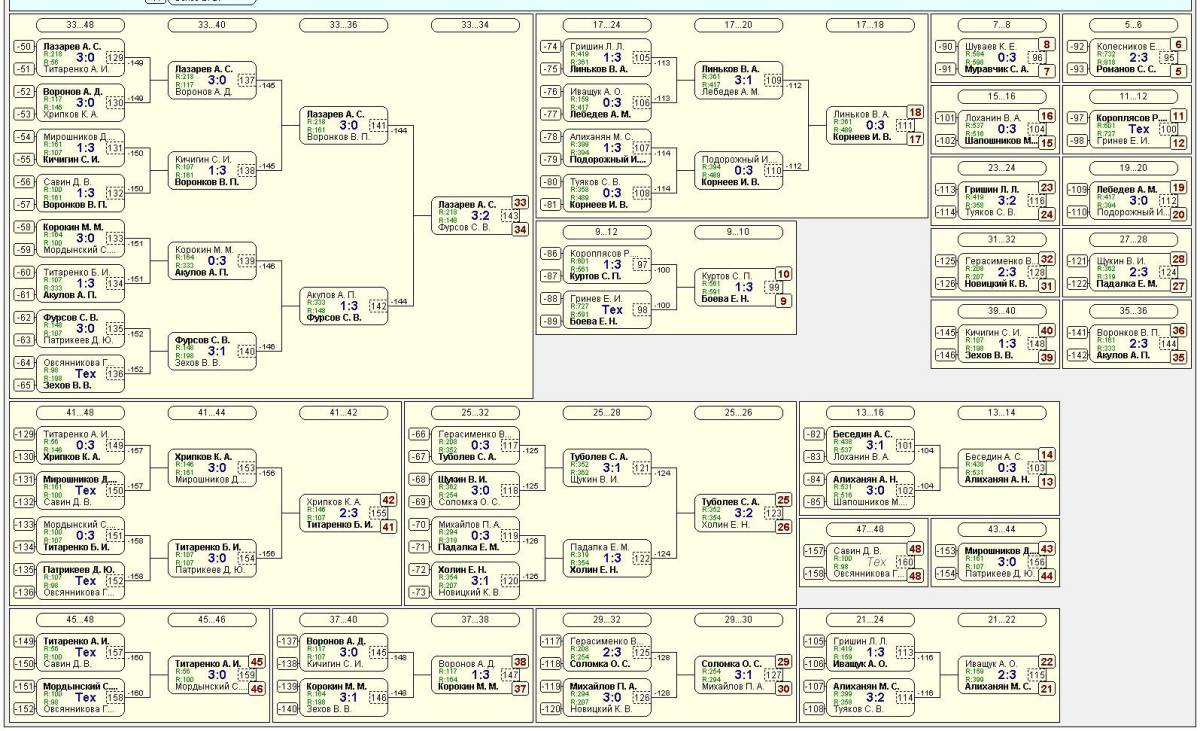Click the 17...24 round header

pyautogui.click(x=607, y=24)
